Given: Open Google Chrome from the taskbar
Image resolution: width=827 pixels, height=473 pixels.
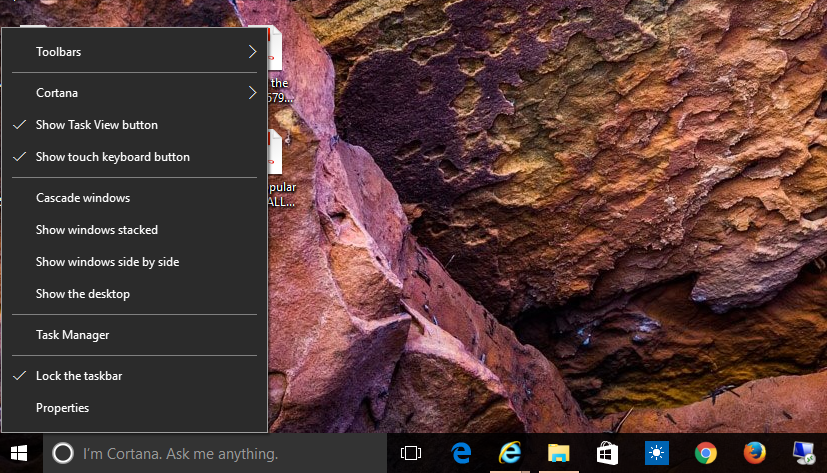Looking at the screenshot, I should 706,453.
